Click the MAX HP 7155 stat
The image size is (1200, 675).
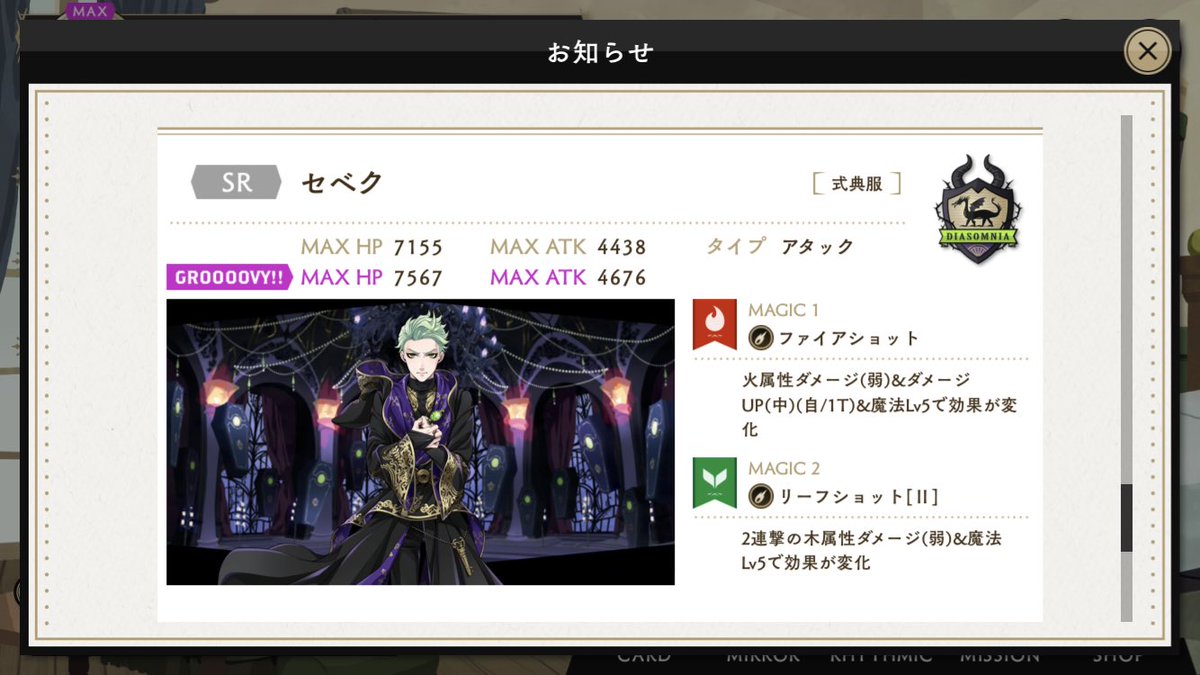(x=372, y=247)
